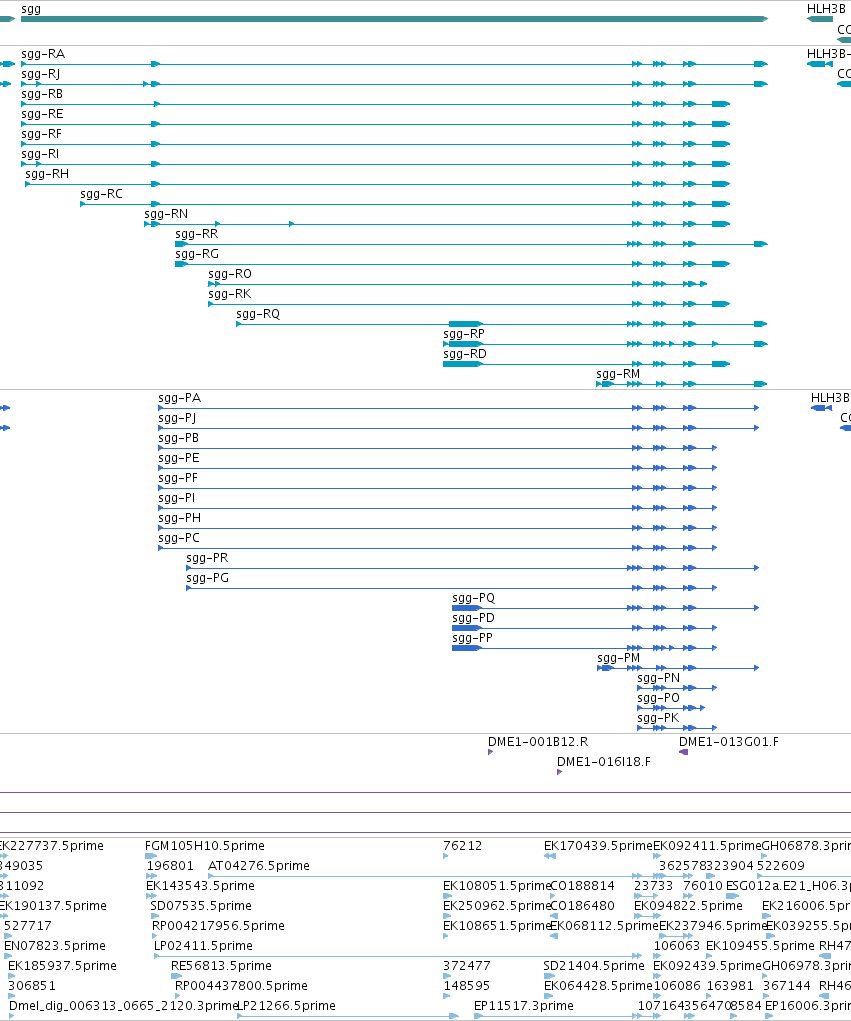The height and width of the screenshot is (1021, 851).
Task: Click the sgg-PM protein label
Action: [619, 658]
